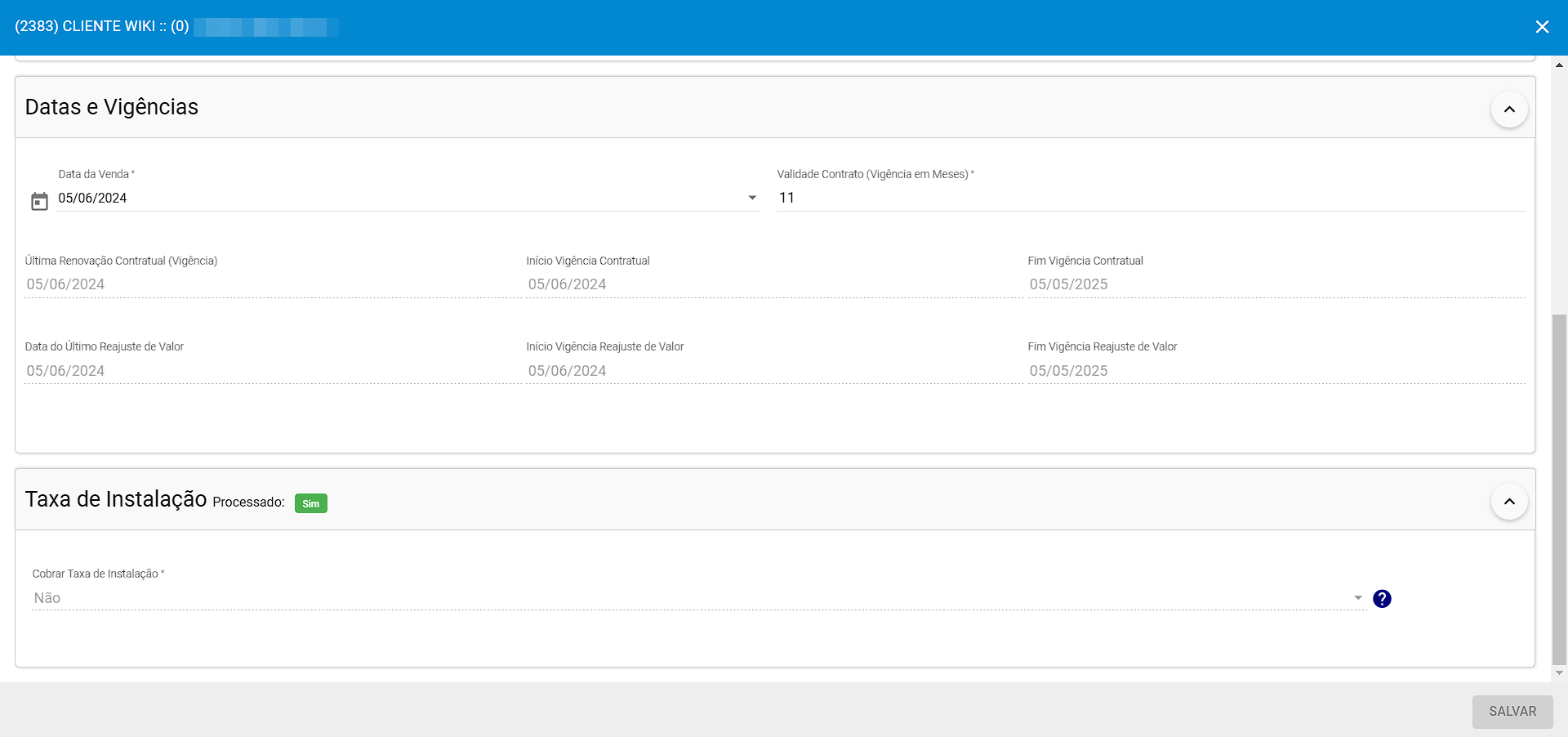
Task: Click Início Vigência Reajuste de Valor field
Action: (x=773, y=371)
